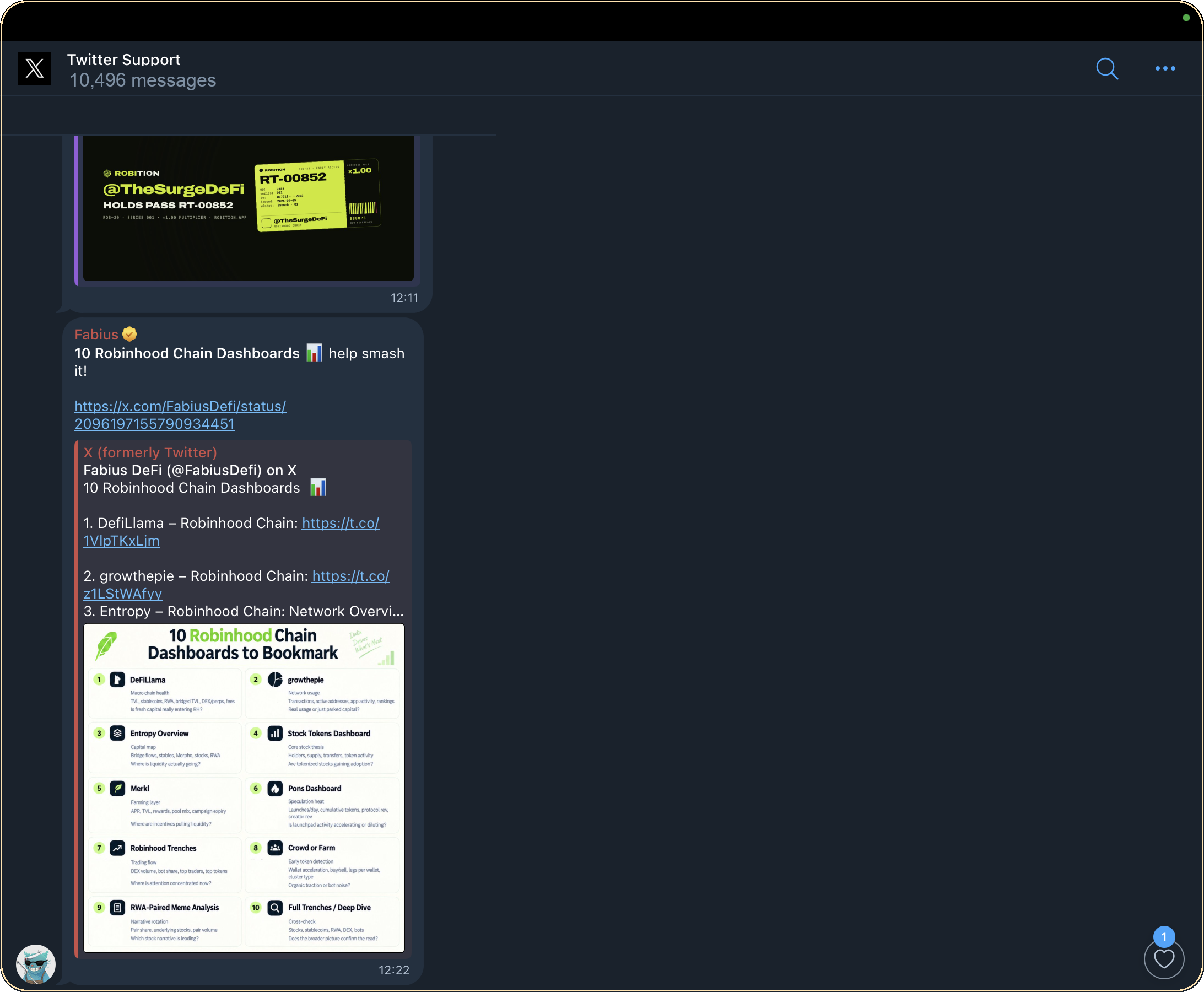Click the Fabius DeFi (@FabiusDefi) on X heading
The width and height of the screenshot is (1204, 992).
(x=190, y=470)
